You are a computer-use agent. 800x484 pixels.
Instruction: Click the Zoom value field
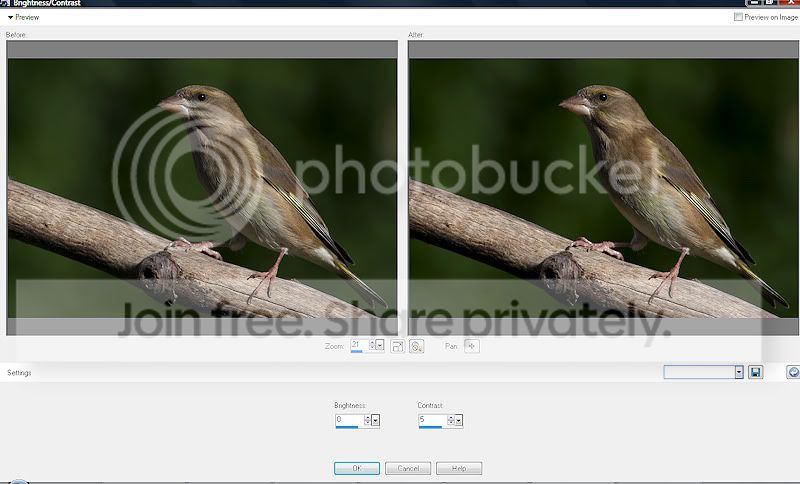360,345
